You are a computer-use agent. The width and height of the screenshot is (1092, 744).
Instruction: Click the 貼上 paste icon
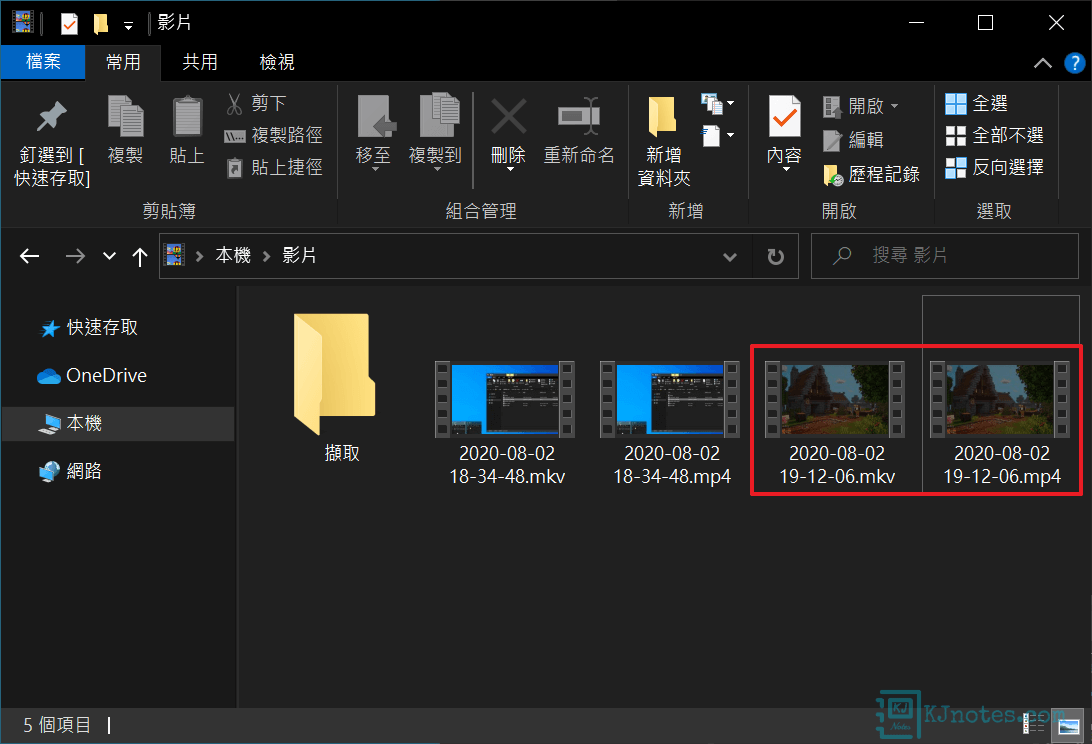[x=187, y=118]
